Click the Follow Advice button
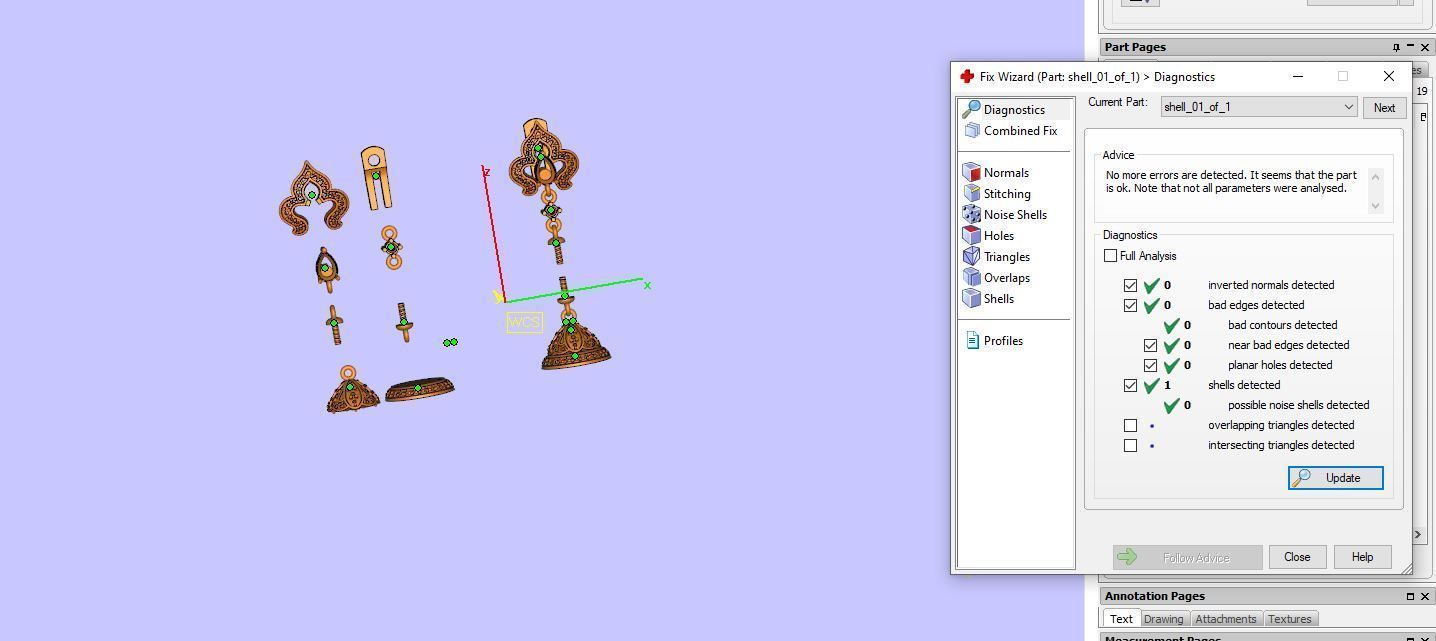 pyautogui.click(x=1188, y=558)
